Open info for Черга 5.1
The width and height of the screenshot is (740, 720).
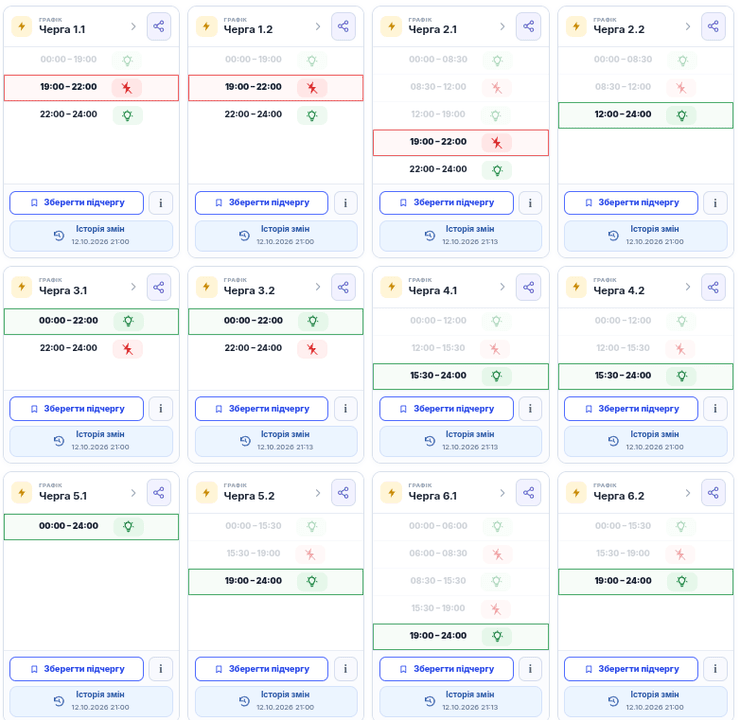160,669
